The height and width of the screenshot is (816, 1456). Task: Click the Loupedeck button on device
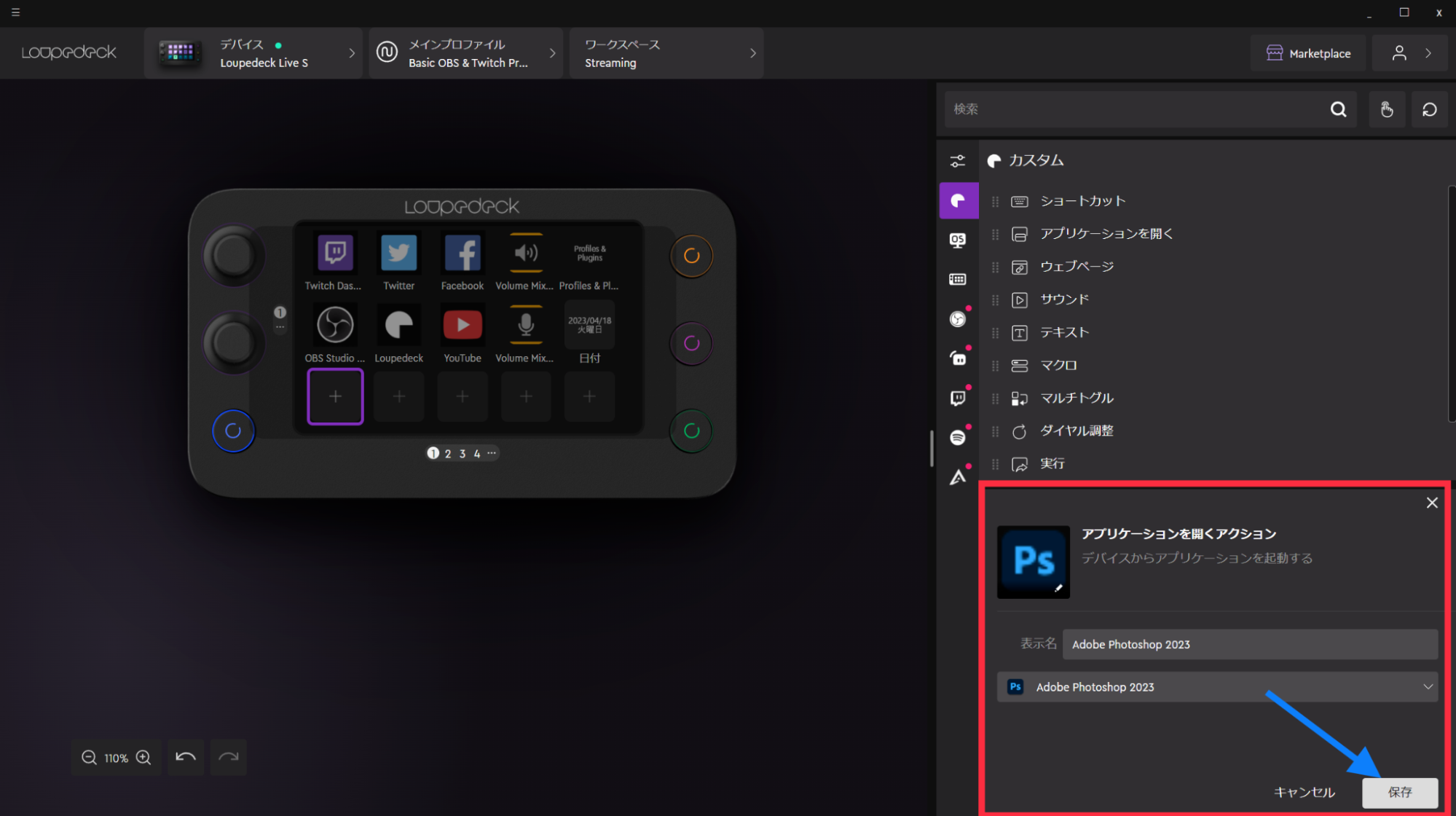(x=399, y=325)
